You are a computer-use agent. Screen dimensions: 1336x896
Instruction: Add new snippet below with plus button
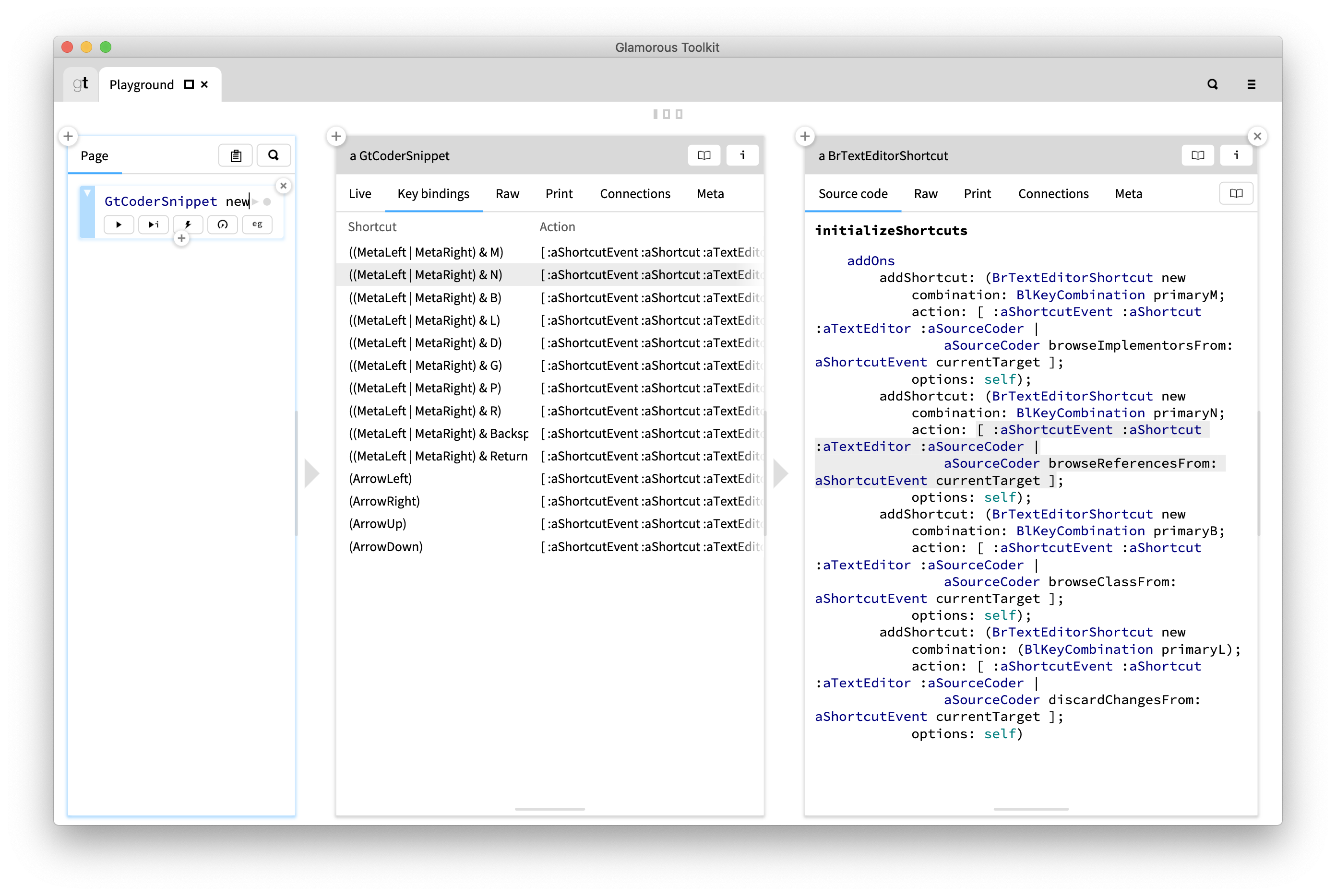pyautogui.click(x=181, y=238)
